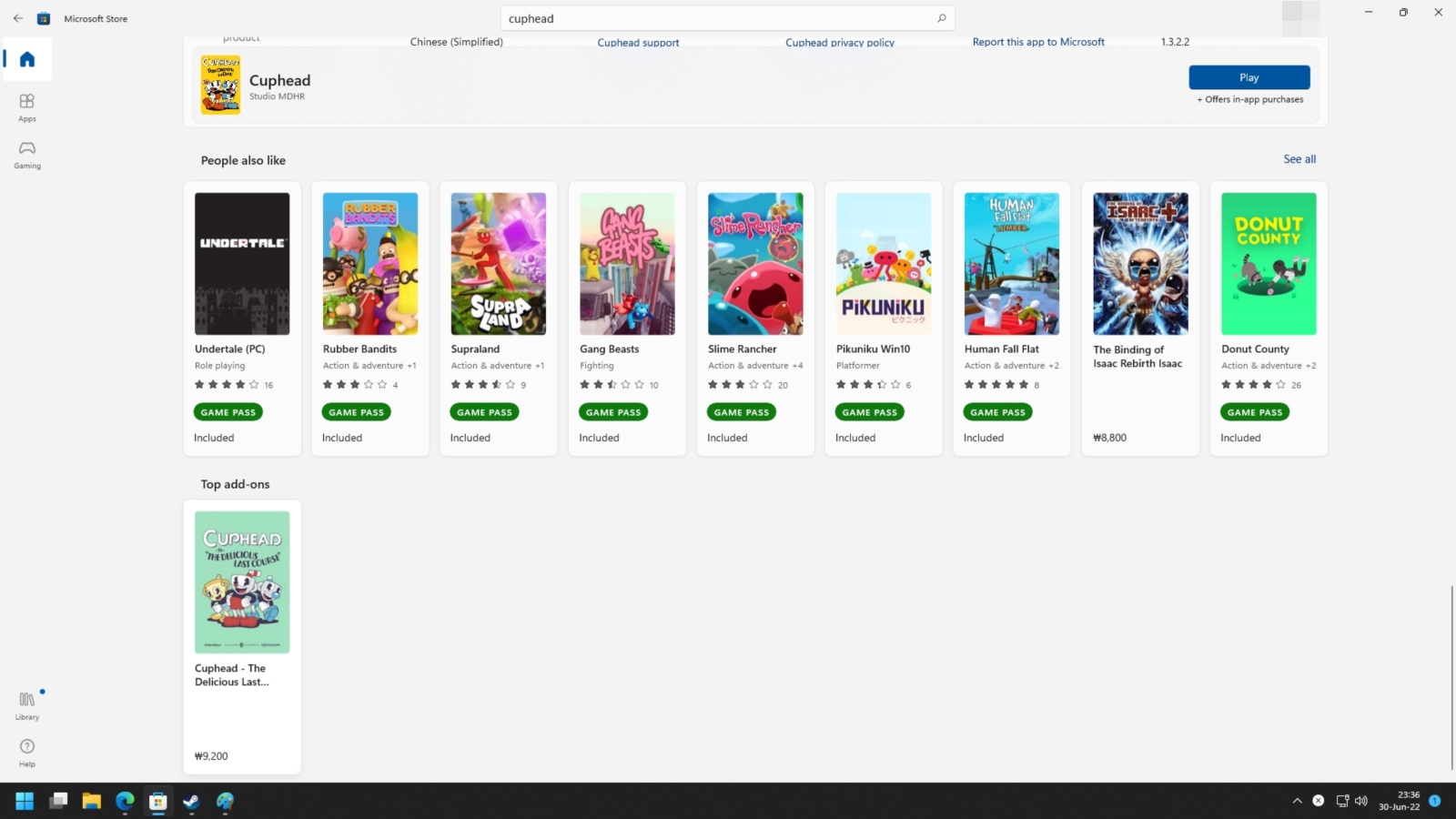Click the Game Pass badge under Slime Rancher
Image resolution: width=1456 pixels, height=819 pixels.
(742, 412)
